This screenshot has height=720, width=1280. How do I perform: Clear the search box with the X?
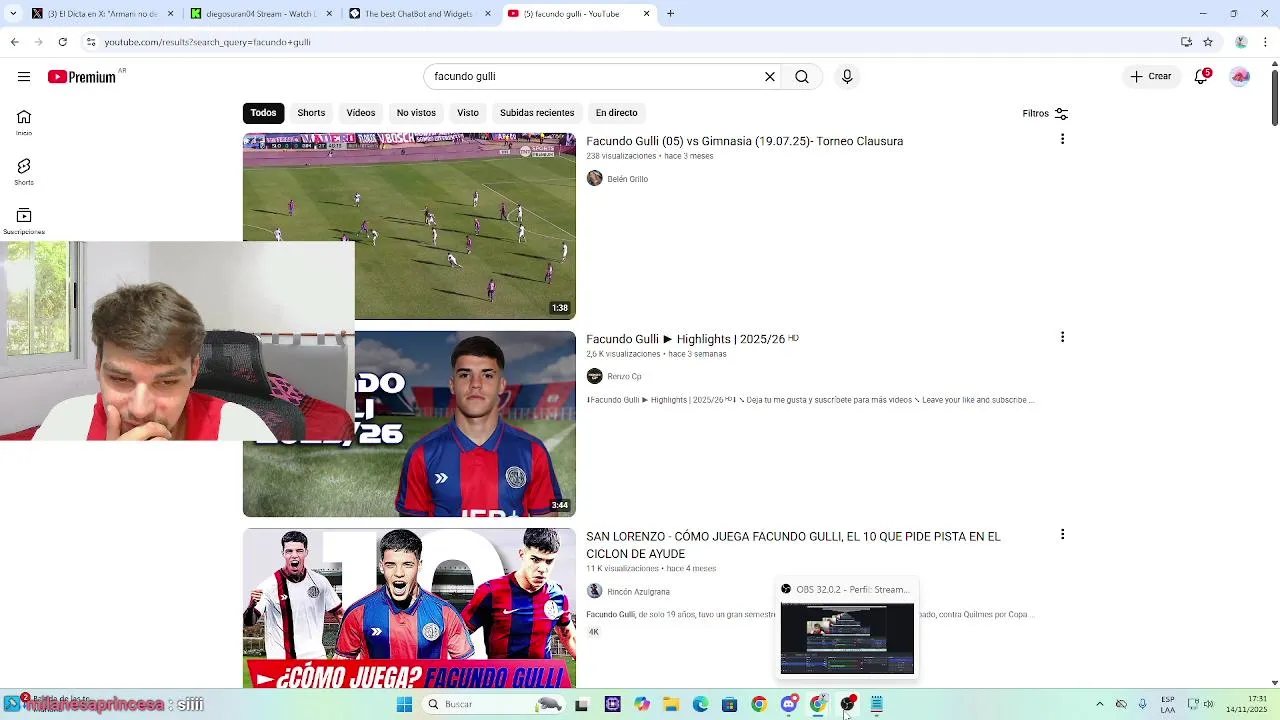[770, 76]
